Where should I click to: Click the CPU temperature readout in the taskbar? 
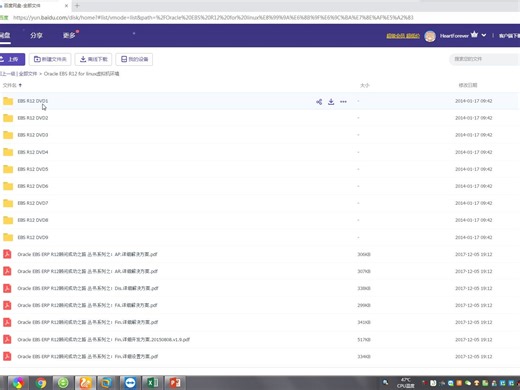(405, 383)
